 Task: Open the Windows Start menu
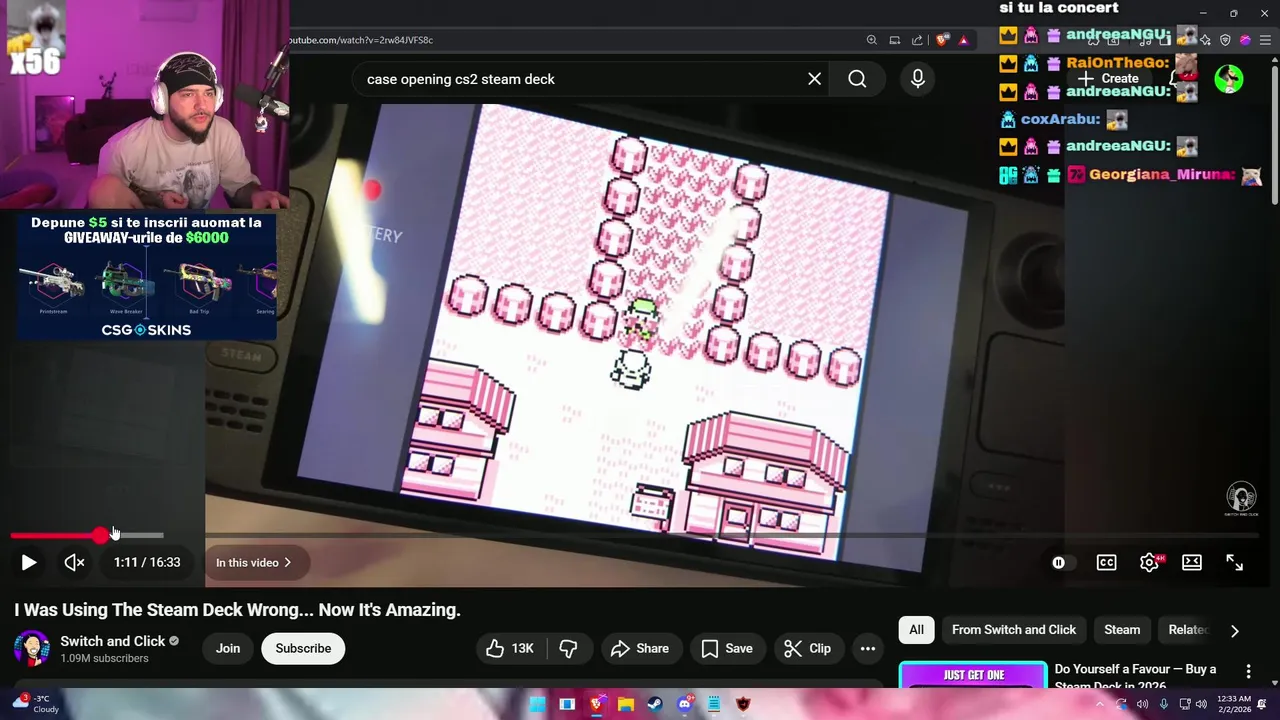point(538,704)
